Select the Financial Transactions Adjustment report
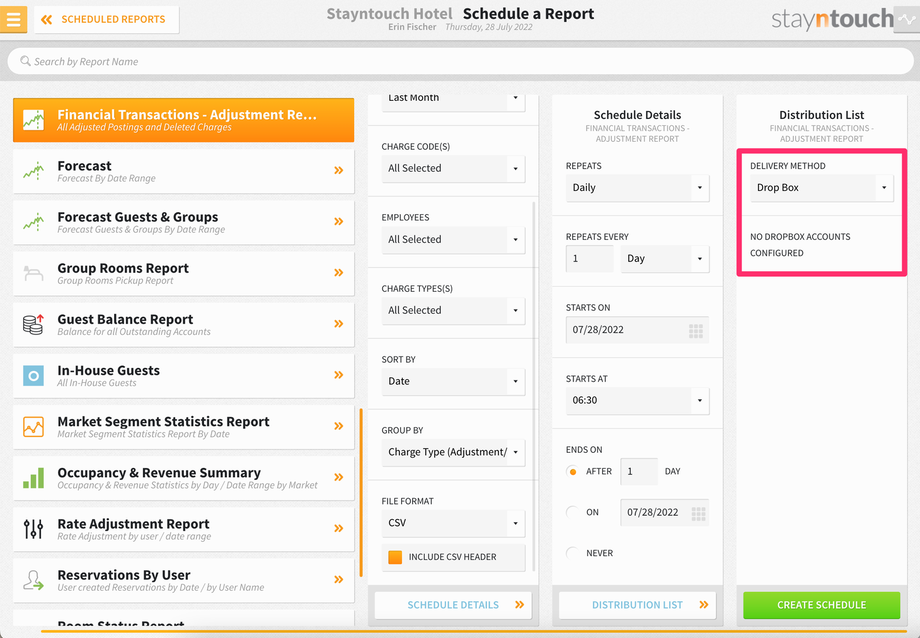The width and height of the screenshot is (920, 638). click(x=184, y=120)
